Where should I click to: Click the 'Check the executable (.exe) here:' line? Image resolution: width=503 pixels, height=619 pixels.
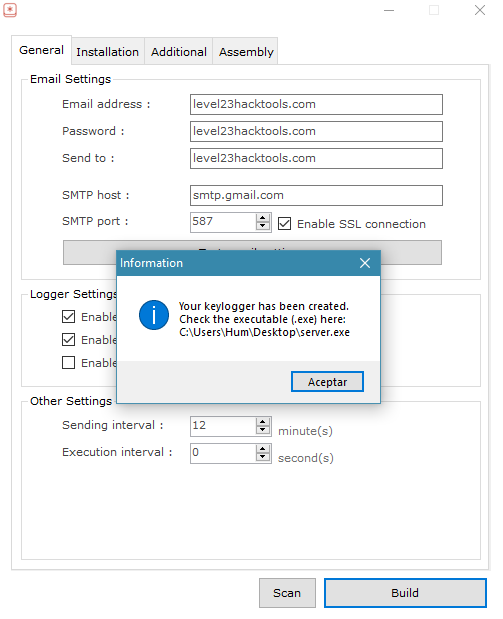pyautogui.click(x=262, y=319)
